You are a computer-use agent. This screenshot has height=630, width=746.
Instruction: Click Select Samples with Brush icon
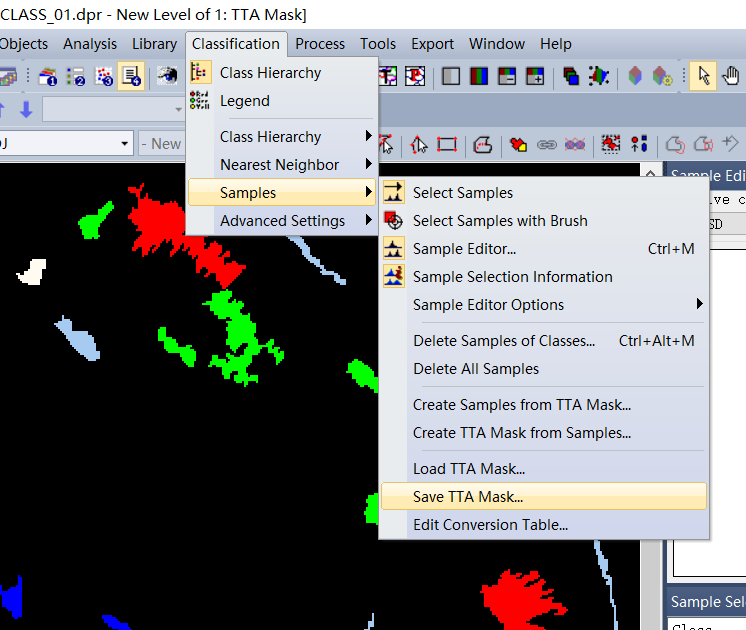point(393,220)
